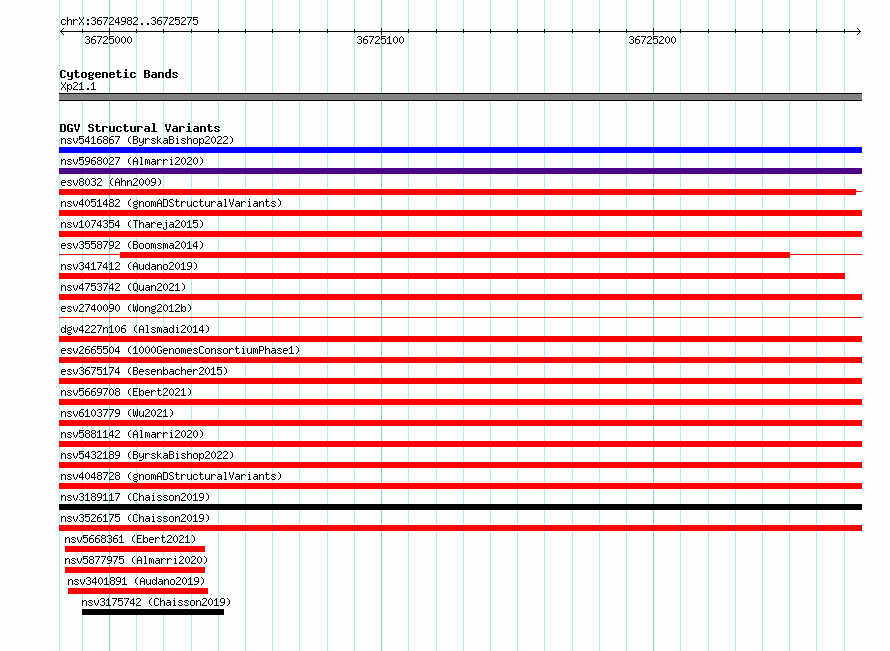The width and height of the screenshot is (890, 651).
Task: Open the nsv3526175 (Chaisson2019) label
Action: pos(135,518)
